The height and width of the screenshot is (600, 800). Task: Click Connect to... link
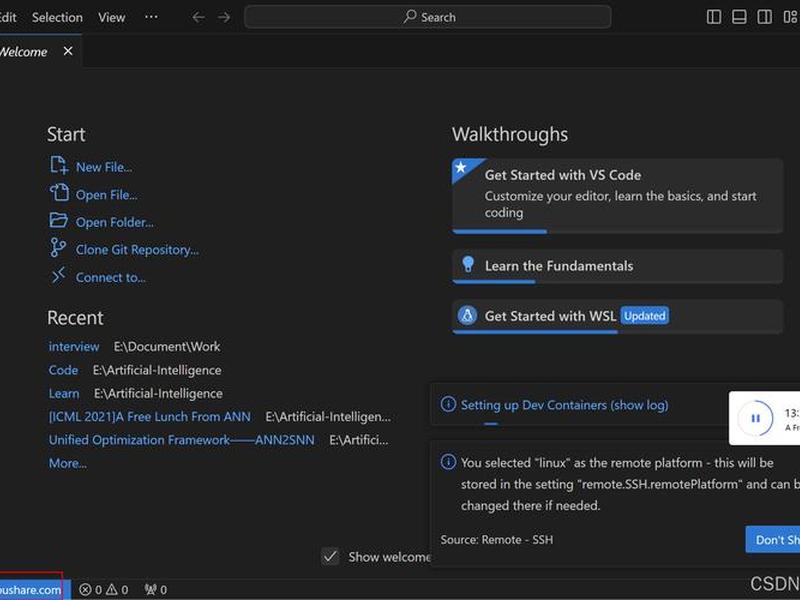coord(111,277)
